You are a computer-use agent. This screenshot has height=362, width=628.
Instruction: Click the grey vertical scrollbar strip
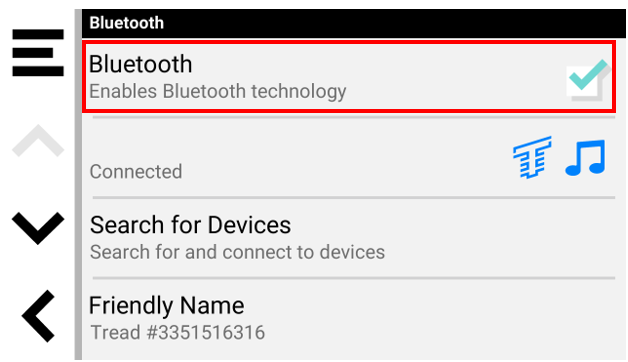[x=78, y=184]
